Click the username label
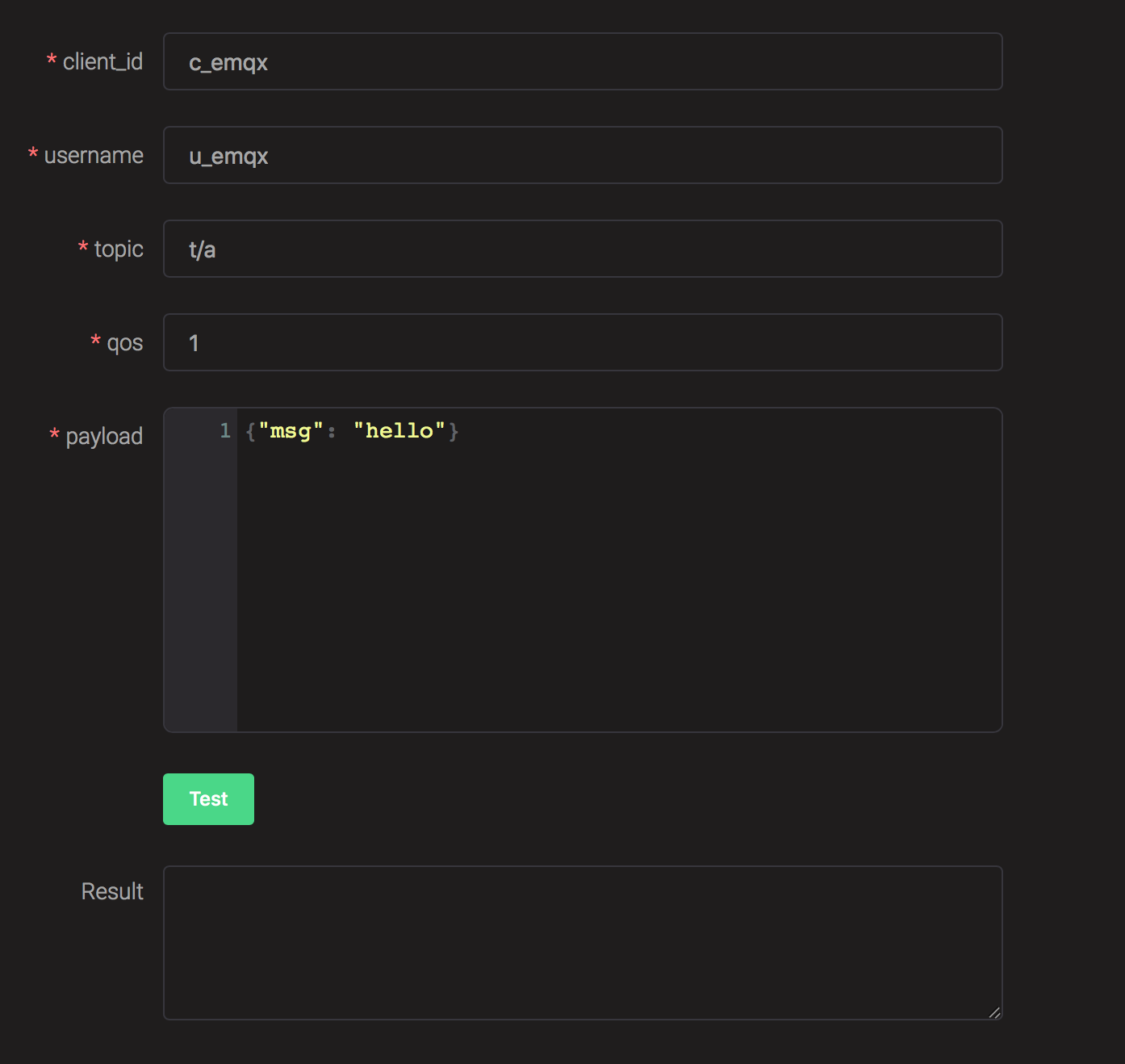The image size is (1125, 1064). [94, 155]
